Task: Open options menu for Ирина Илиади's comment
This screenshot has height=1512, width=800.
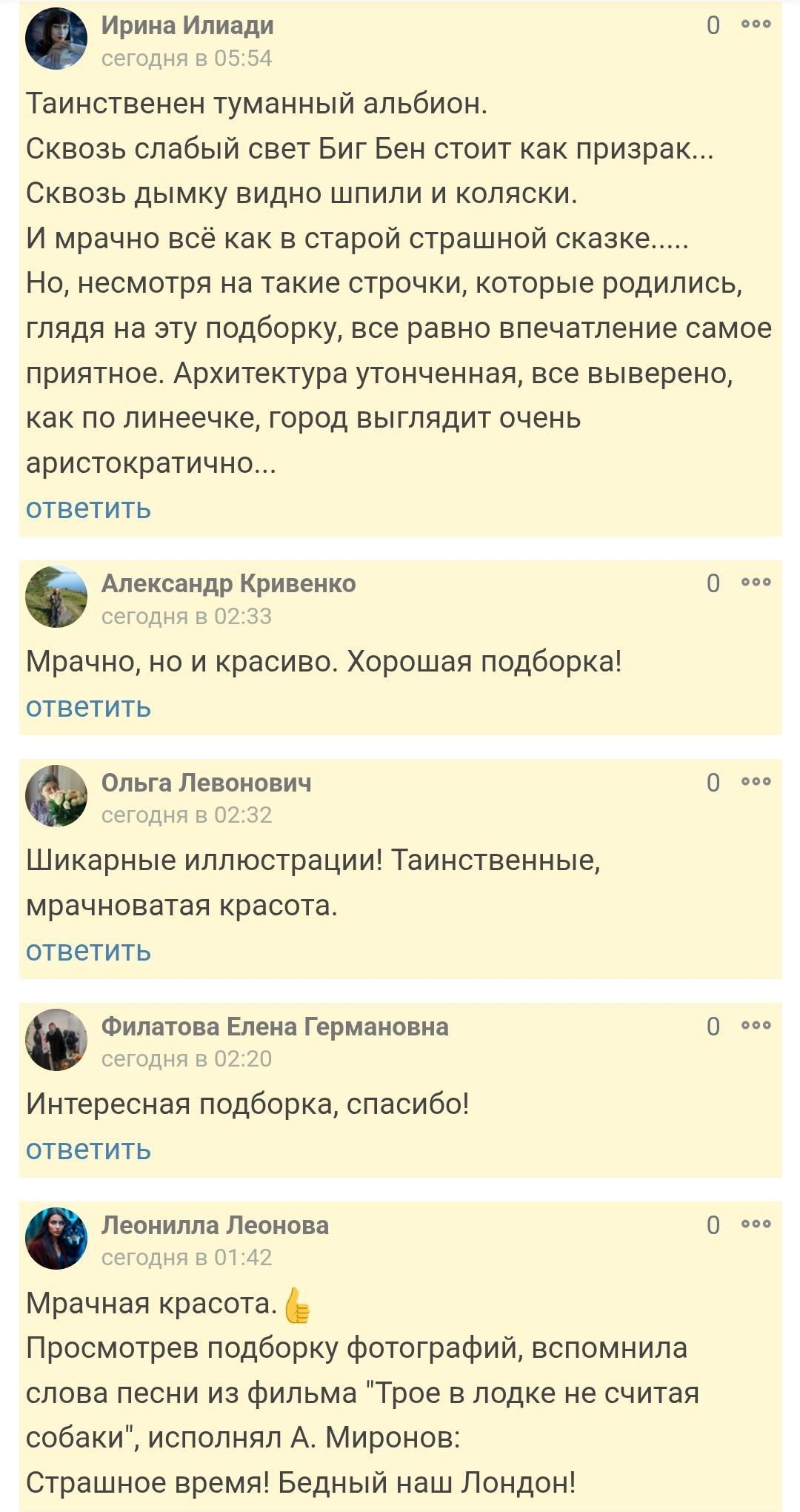Action: tap(756, 24)
